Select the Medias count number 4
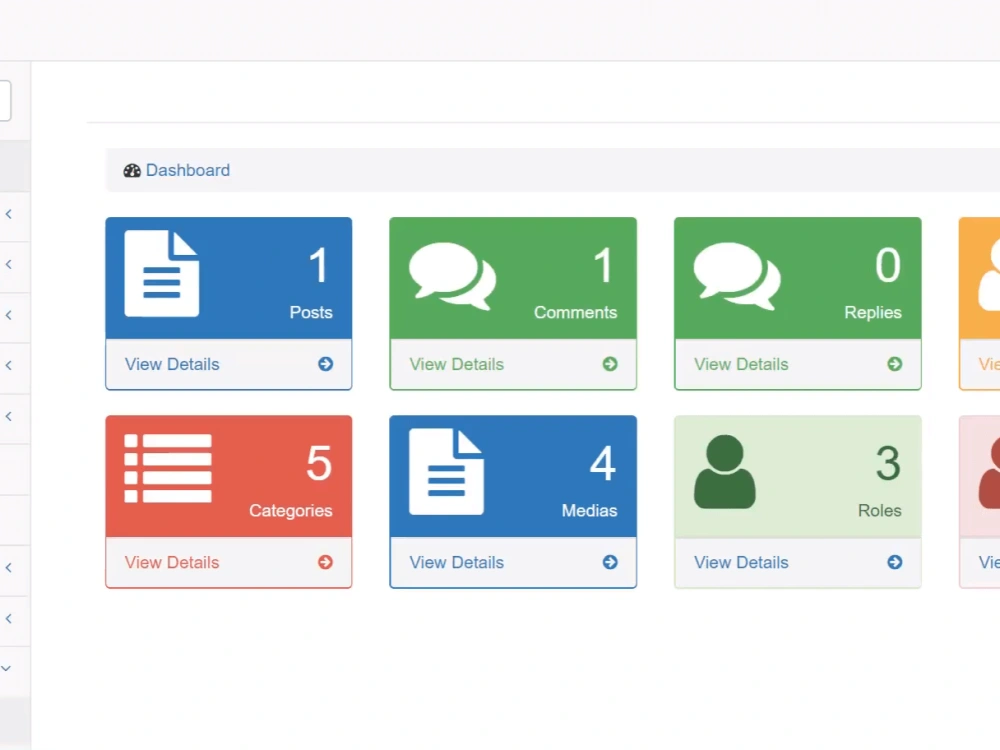The width and height of the screenshot is (1000, 750). [x=603, y=464]
